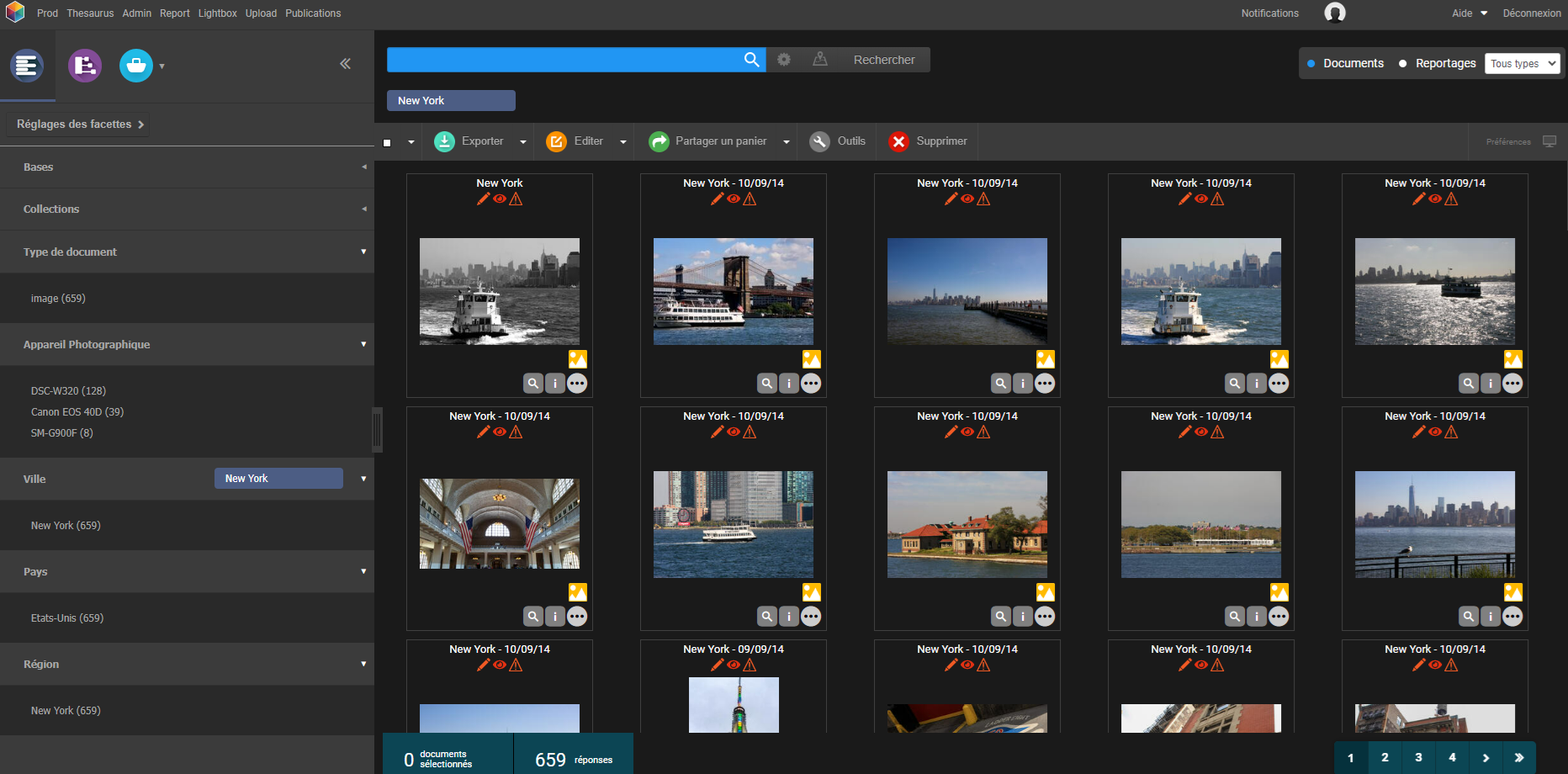Screen dimensions: 1568x774
Task: Open search settings gear icon
Action: 784,60
